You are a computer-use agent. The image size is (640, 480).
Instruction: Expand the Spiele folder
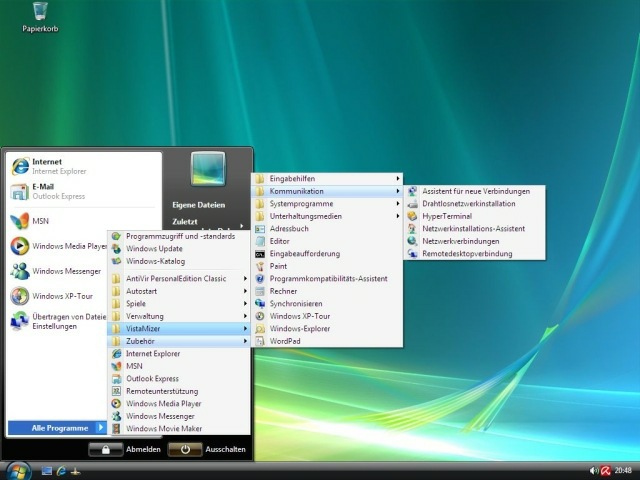179,304
